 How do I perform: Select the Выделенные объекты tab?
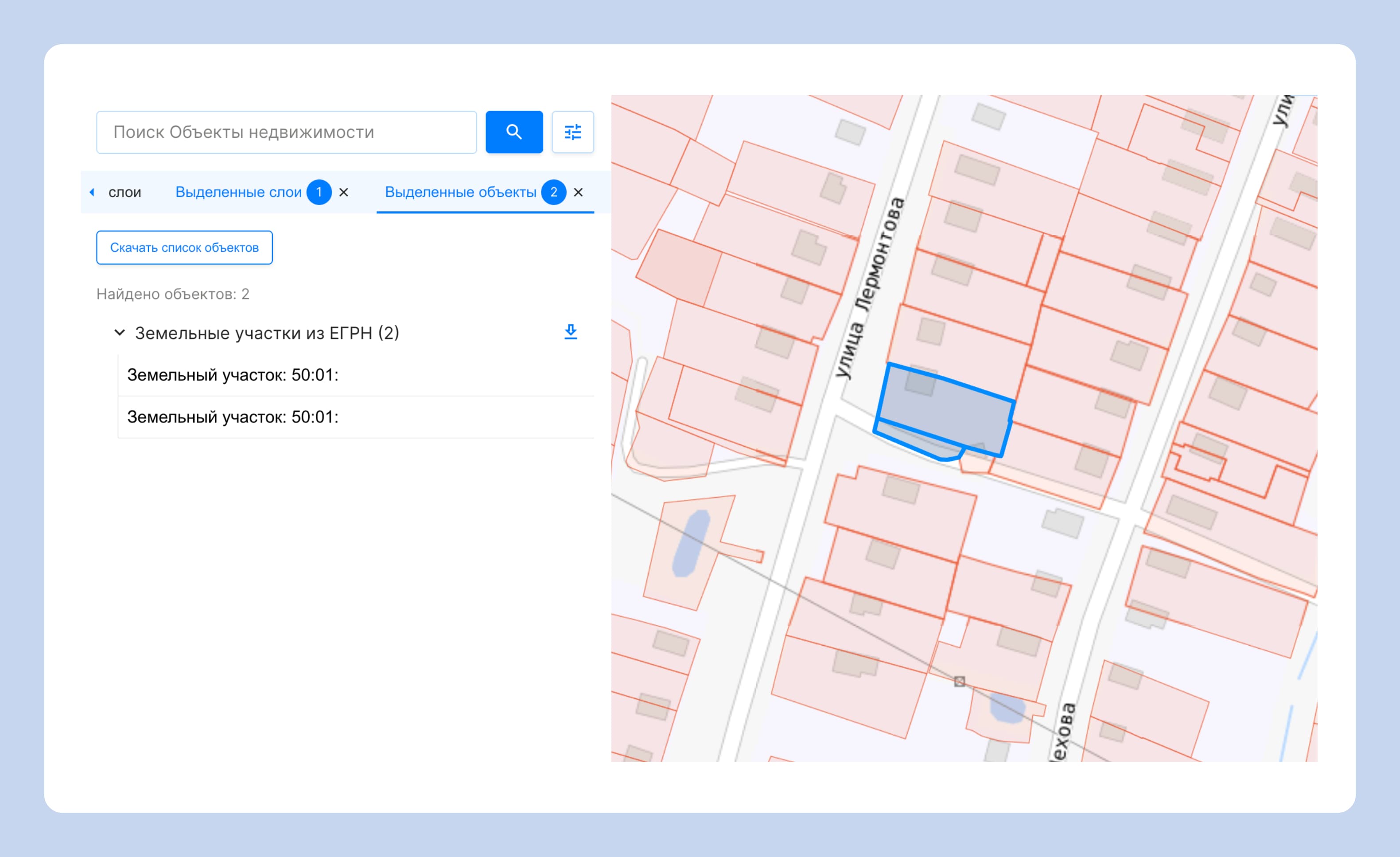tap(460, 192)
